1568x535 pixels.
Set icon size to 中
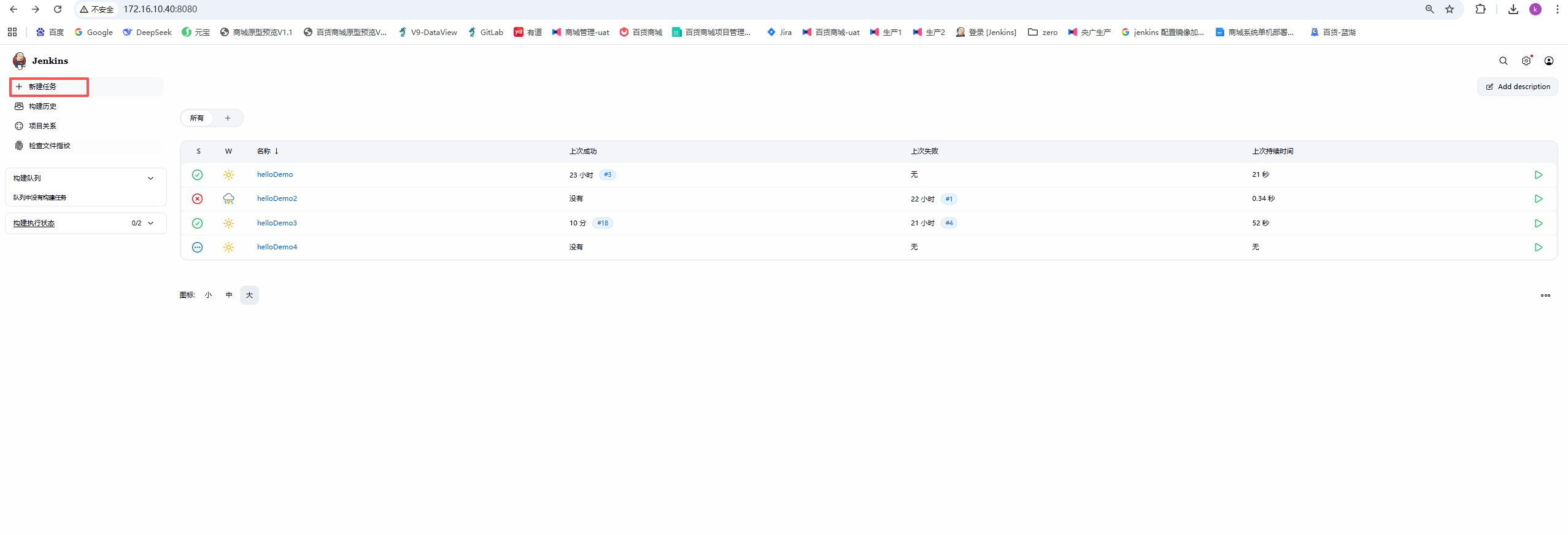pos(229,295)
